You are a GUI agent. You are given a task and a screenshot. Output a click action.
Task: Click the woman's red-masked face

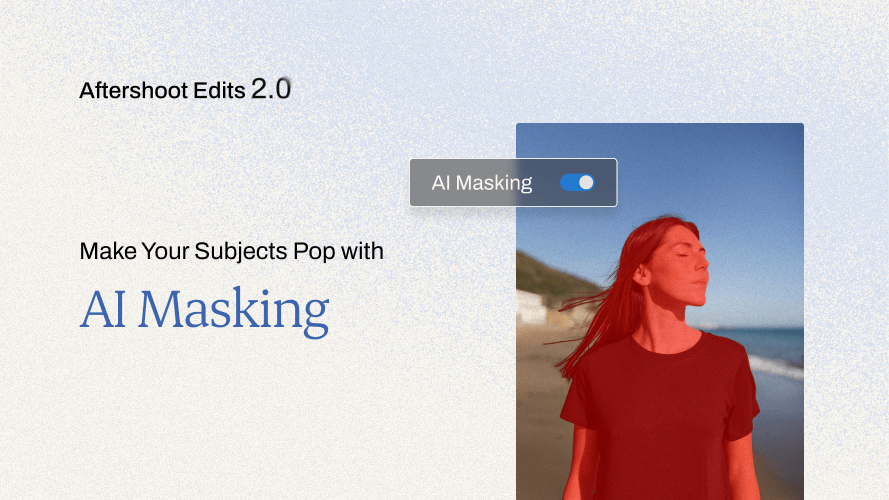tap(678, 266)
